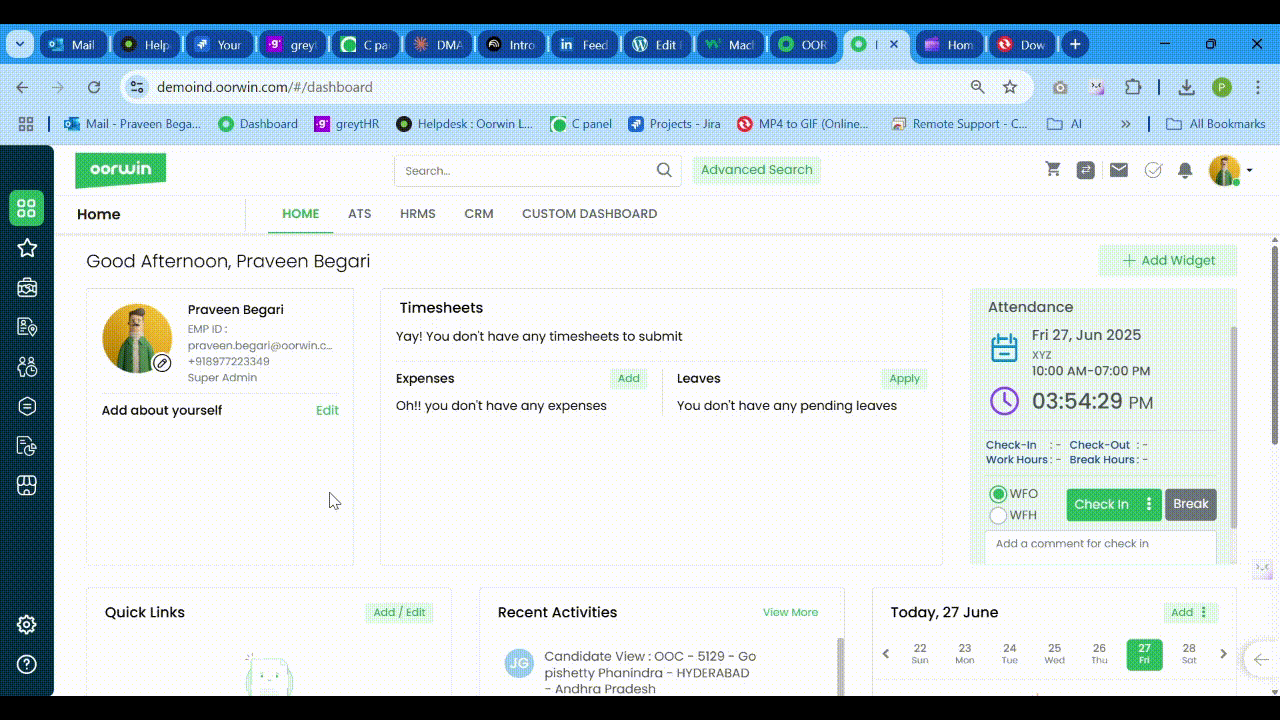Screen dimensions: 1280x720
Task: Expand the side panel arrow at right edge
Action: click(1262, 659)
